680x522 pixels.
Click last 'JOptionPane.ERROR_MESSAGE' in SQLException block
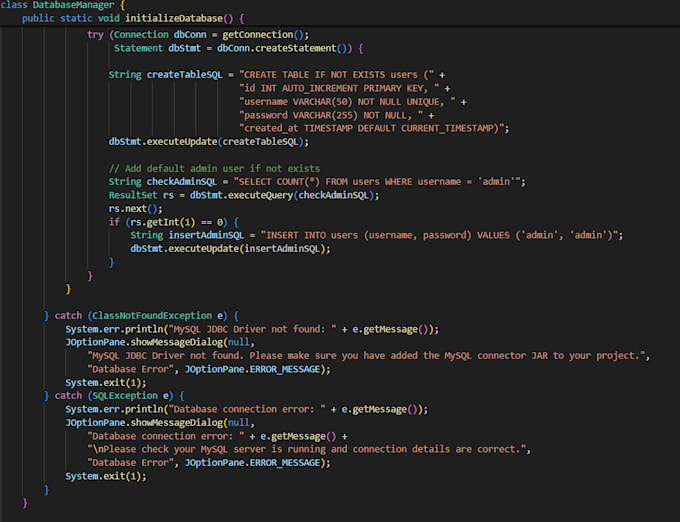[252, 463]
